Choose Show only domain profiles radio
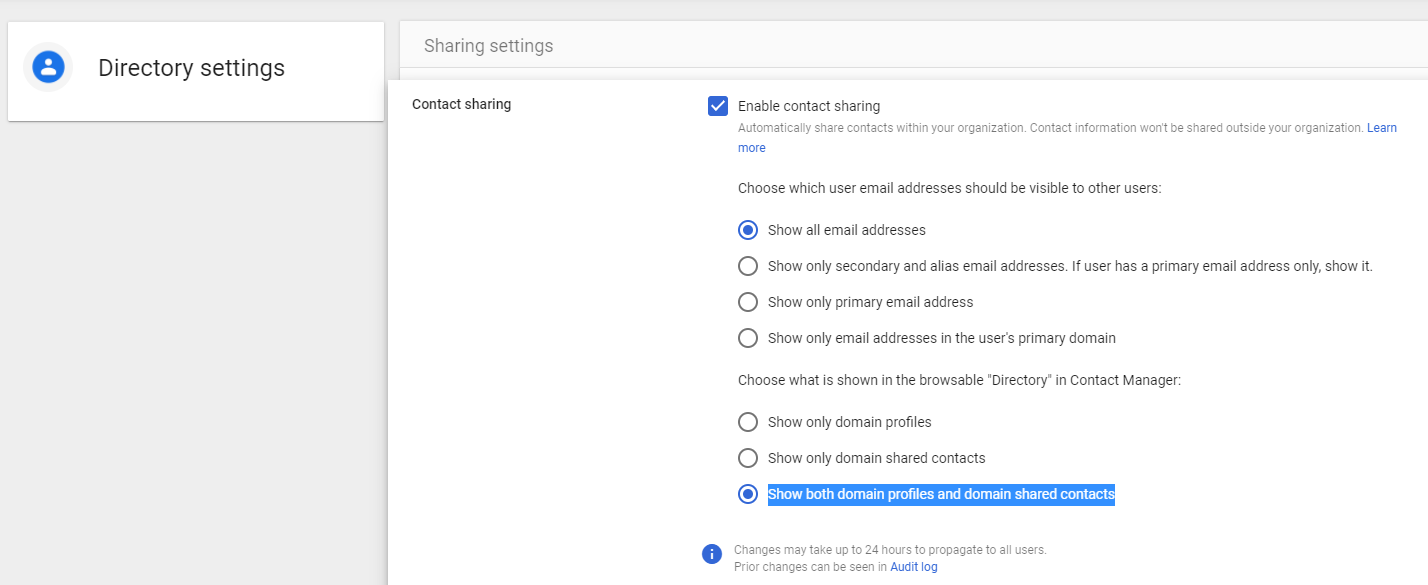Image resolution: width=1428 pixels, height=585 pixels. coord(748,422)
